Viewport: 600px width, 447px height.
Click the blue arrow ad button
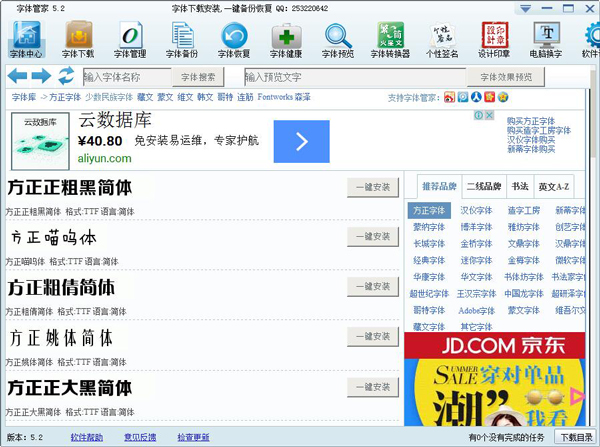[x=302, y=142]
